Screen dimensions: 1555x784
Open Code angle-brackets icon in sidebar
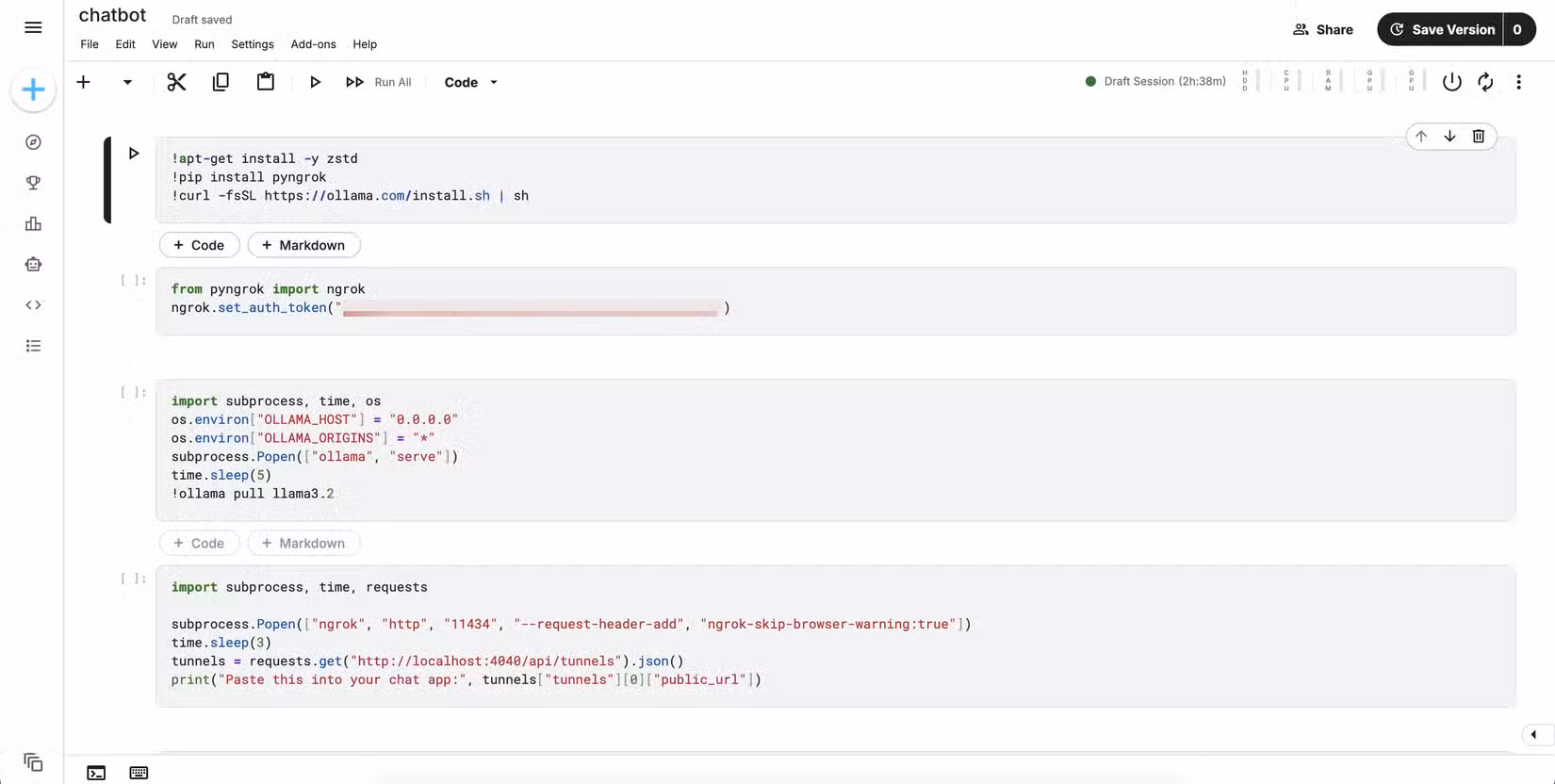click(33, 305)
